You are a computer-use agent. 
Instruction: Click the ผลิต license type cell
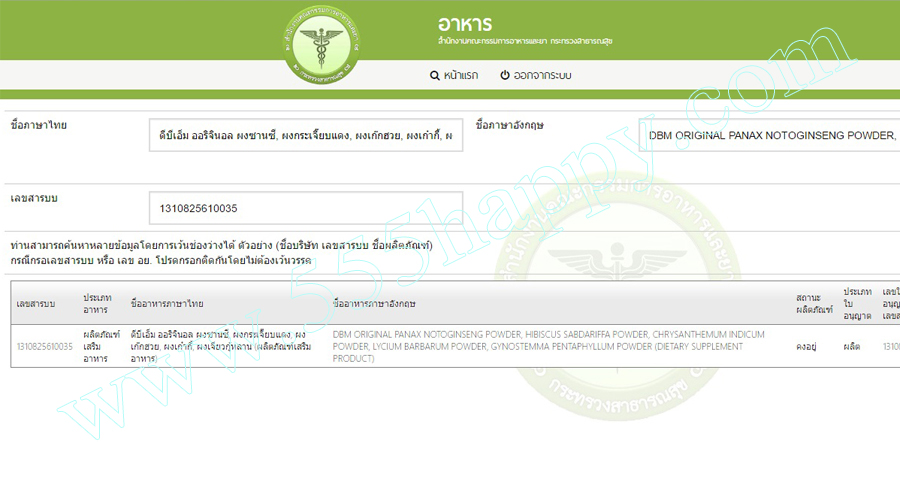click(x=851, y=347)
